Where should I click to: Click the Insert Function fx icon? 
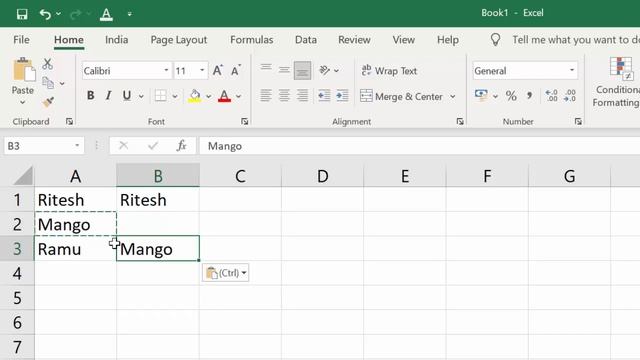[x=182, y=145]
